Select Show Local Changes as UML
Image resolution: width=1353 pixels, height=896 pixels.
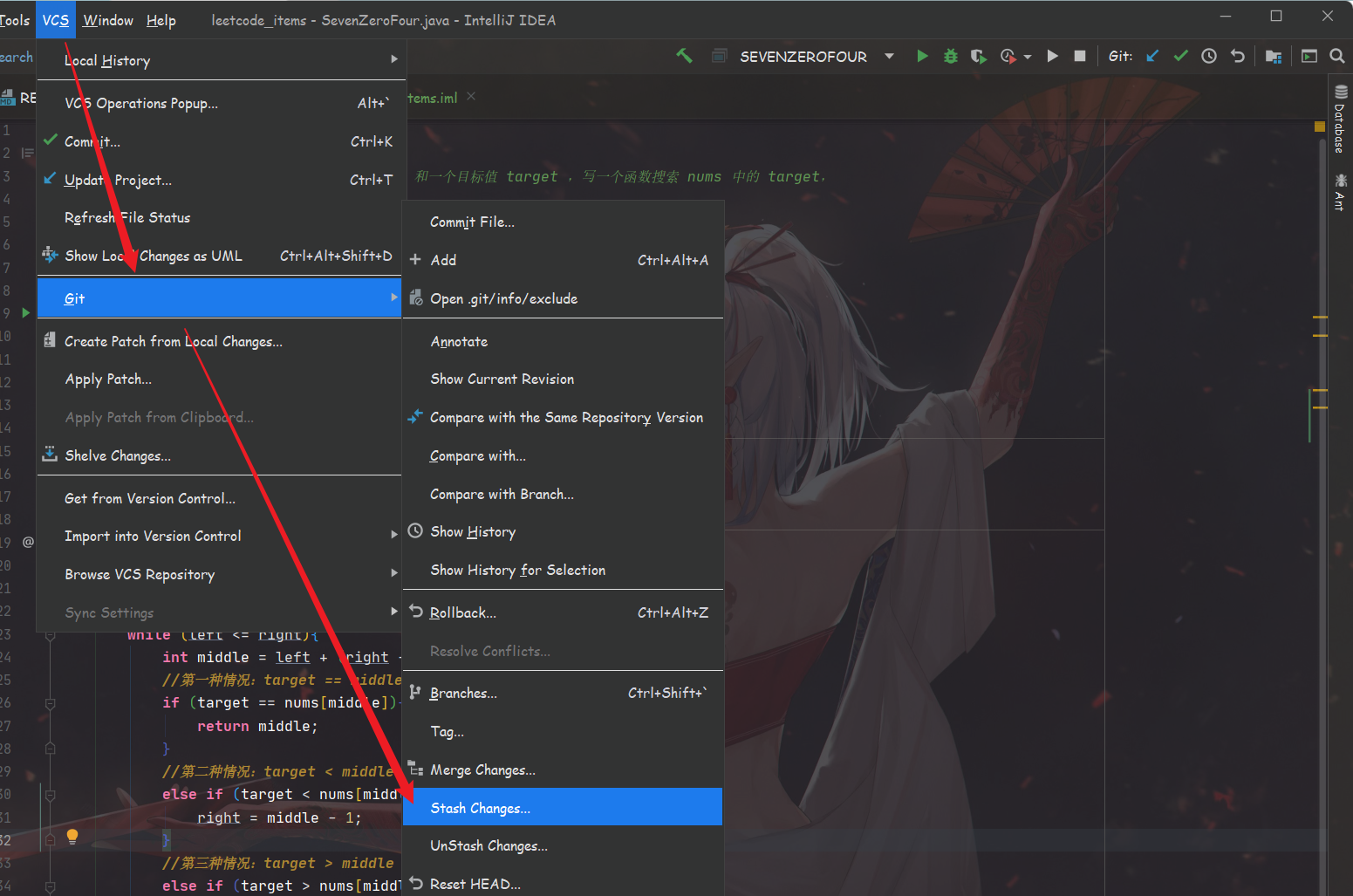[219, 256]
